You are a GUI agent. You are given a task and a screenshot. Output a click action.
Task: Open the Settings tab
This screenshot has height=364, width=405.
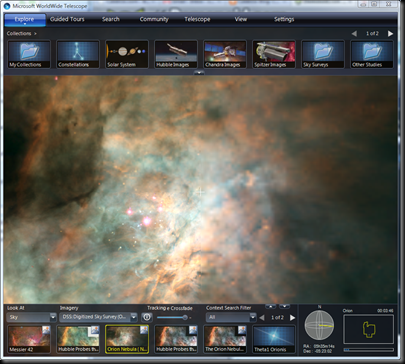pos(284,19)
